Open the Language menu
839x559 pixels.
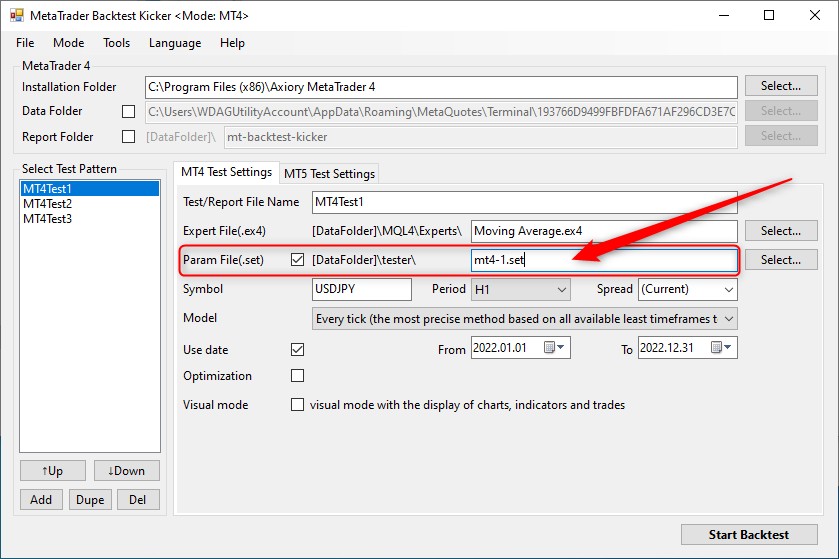(x=175, y=43)
